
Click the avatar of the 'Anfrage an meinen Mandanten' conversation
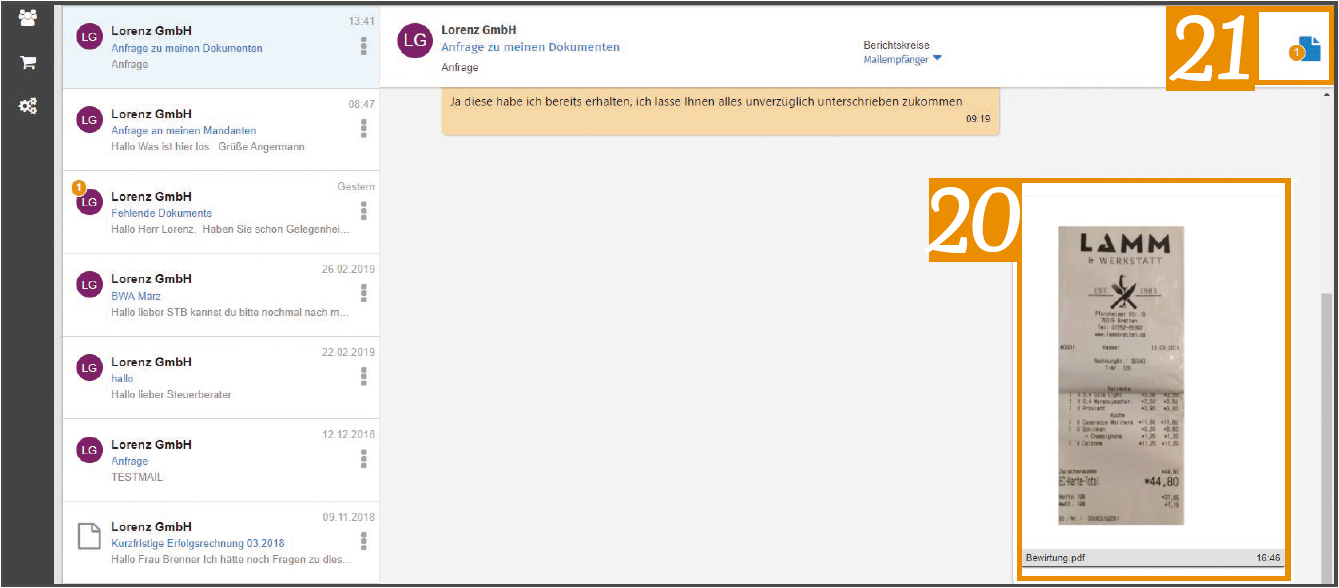click(90, 120)
